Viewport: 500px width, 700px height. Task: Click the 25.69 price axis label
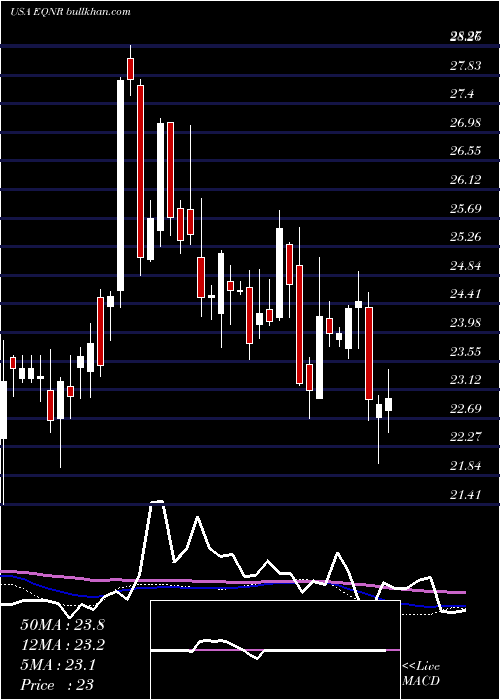[x=466, y=208]
